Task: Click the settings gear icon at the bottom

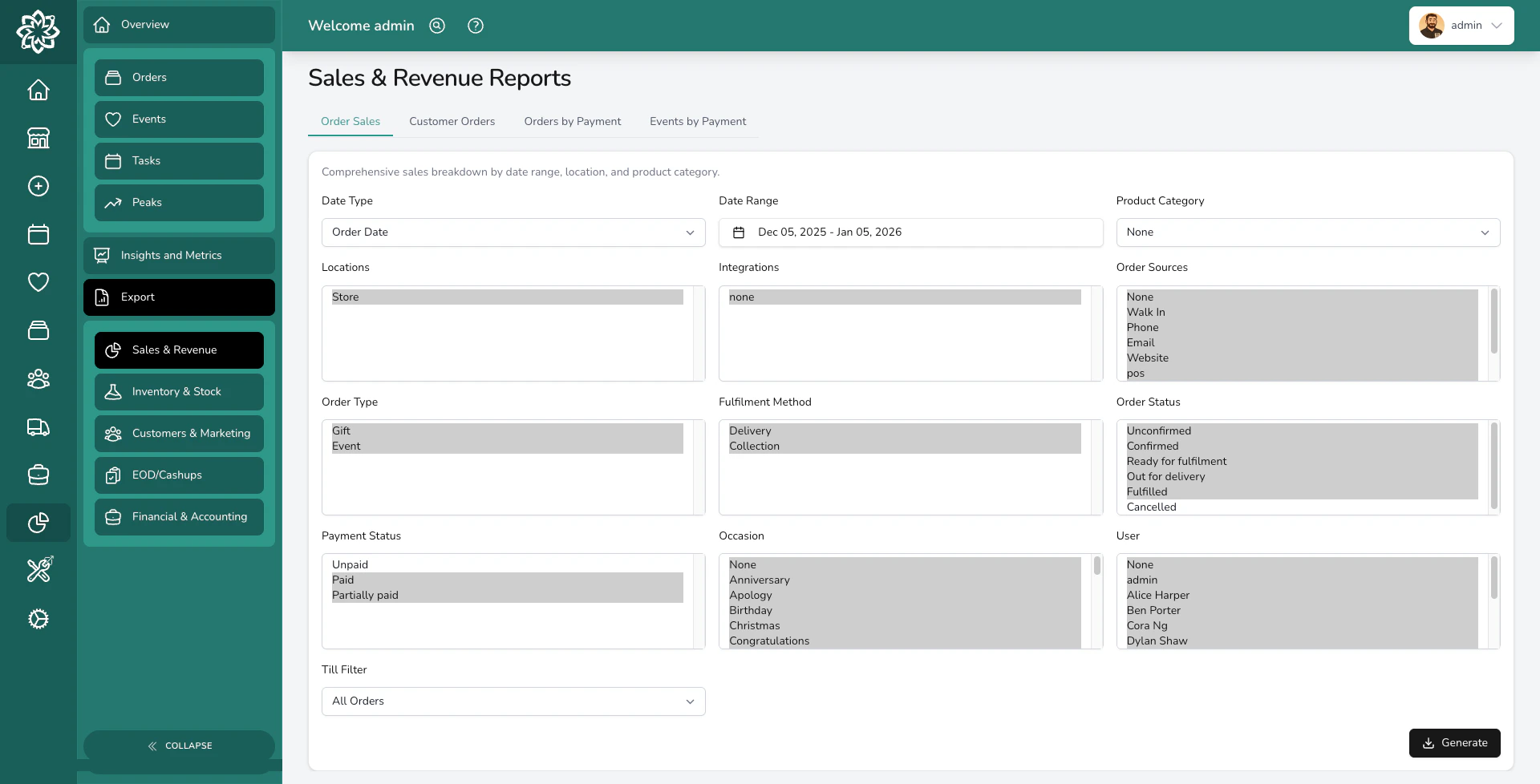Action: (x=38, y=619)
